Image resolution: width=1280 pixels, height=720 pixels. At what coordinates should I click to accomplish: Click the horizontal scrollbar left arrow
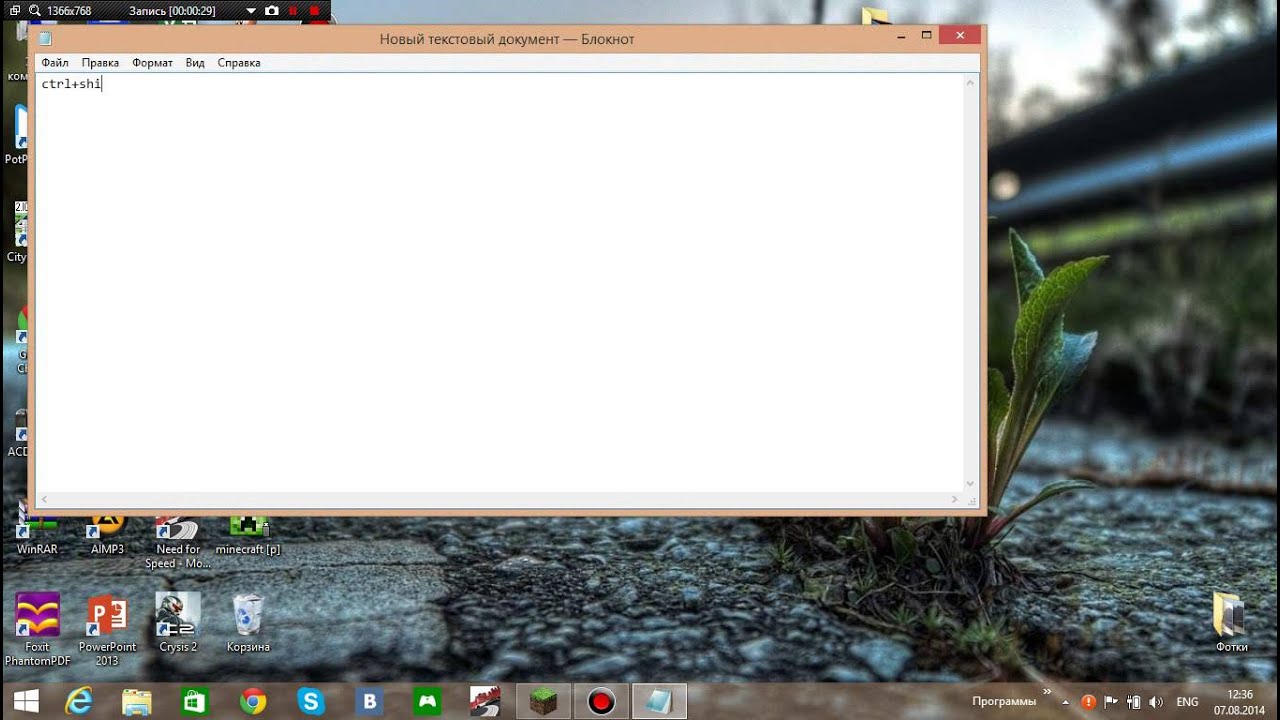point(43,499)
